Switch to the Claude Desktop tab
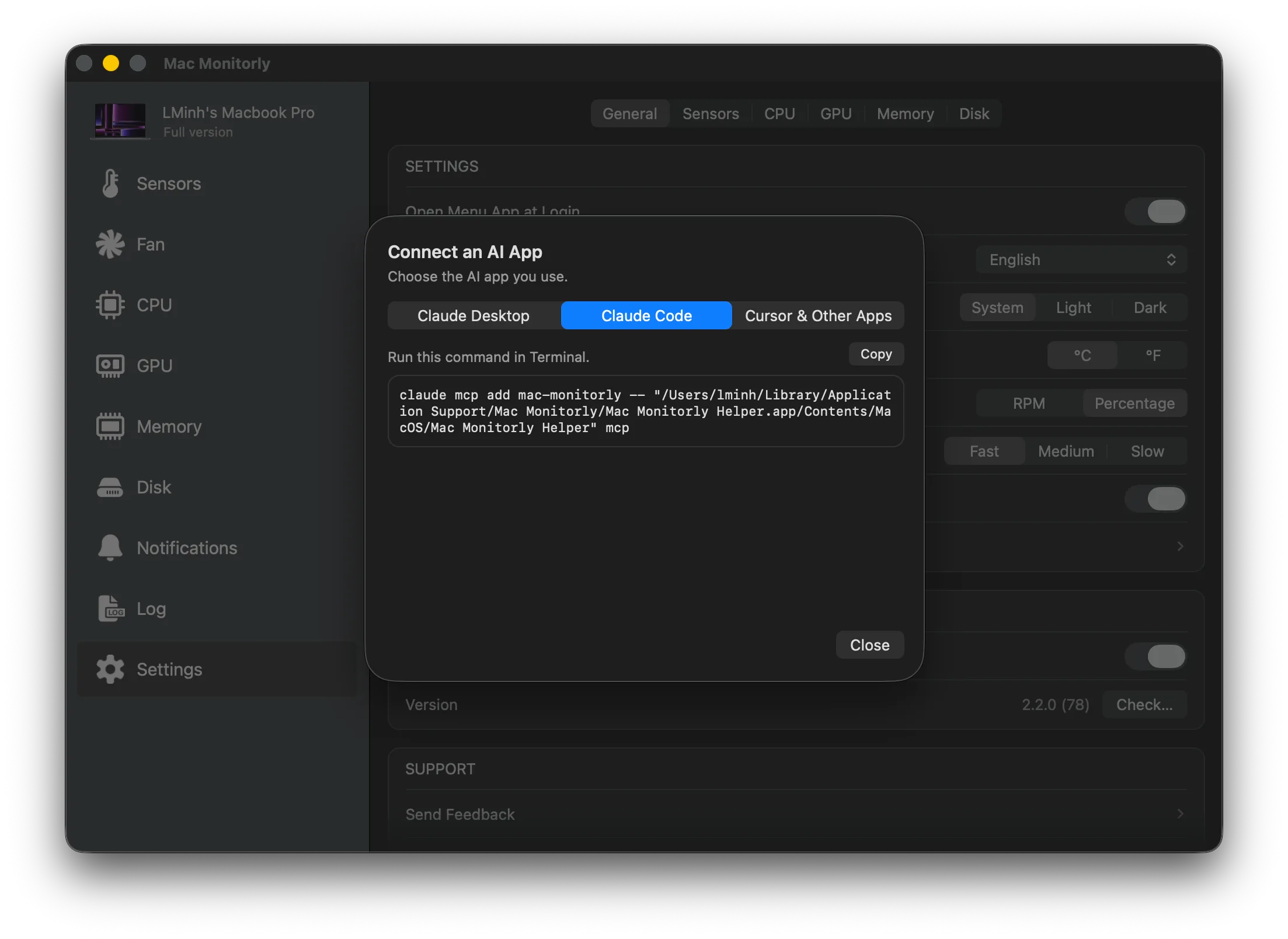Image resolution: width=1288 pixels, height=939 pixels. coord(474,315)
